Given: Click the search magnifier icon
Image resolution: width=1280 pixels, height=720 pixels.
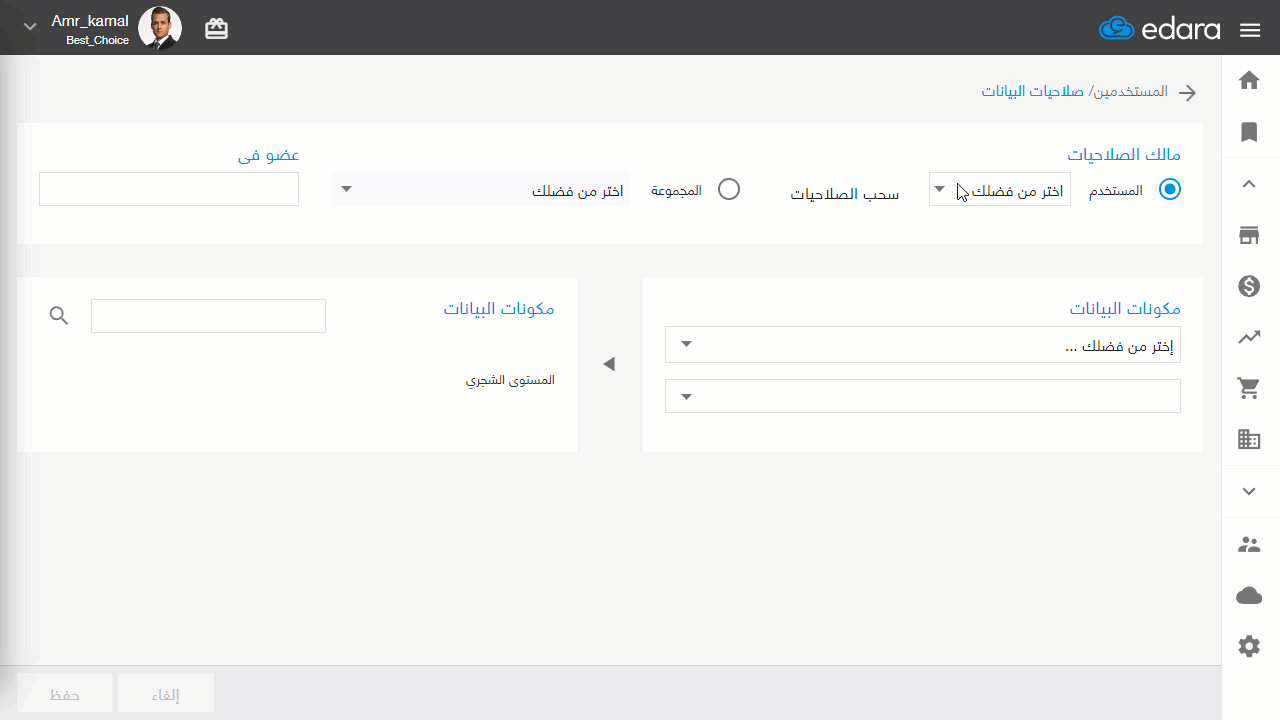Looking at the screenshot, I should (x=60, y=316).
